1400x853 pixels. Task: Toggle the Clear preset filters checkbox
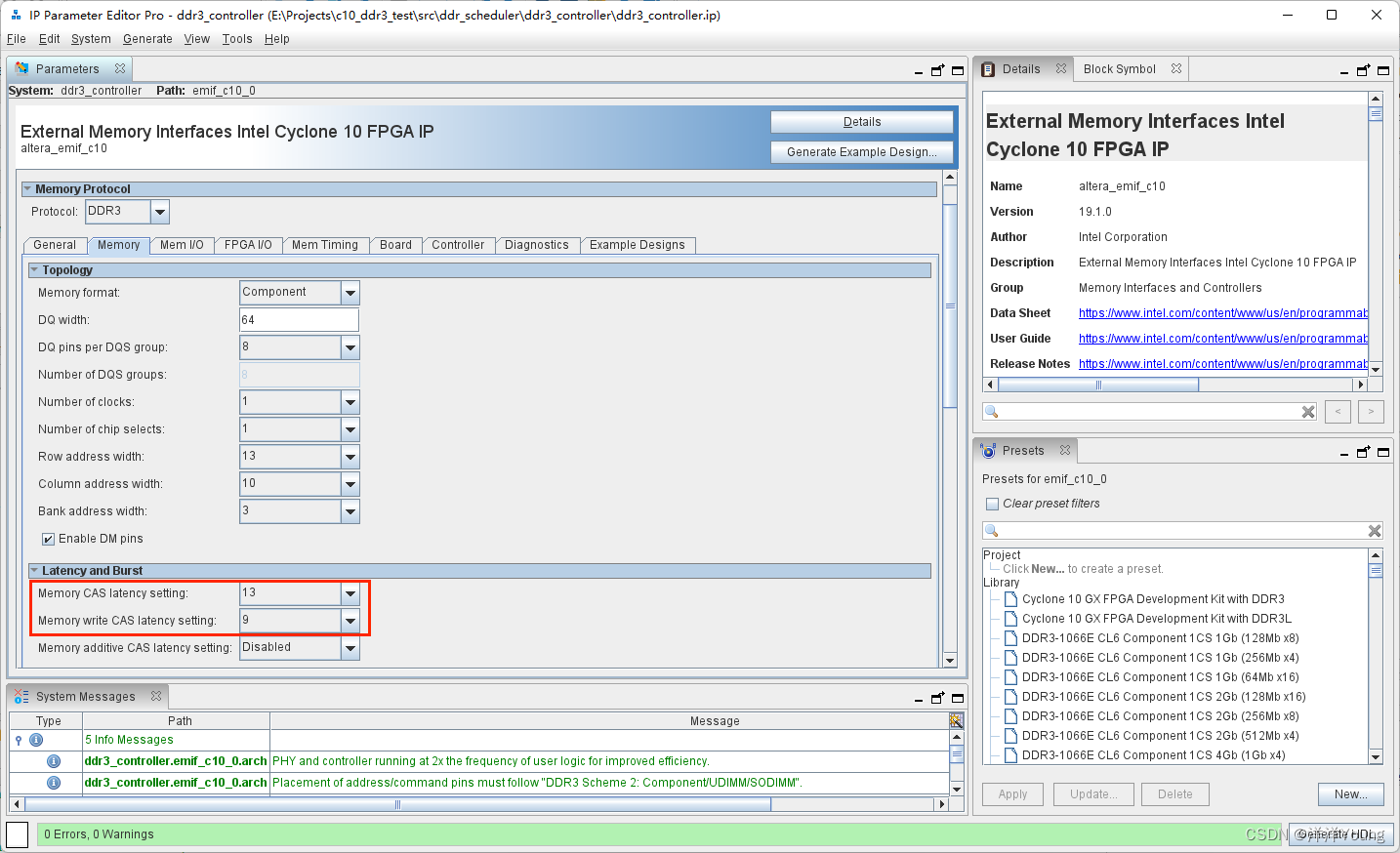tap(992, 504)
